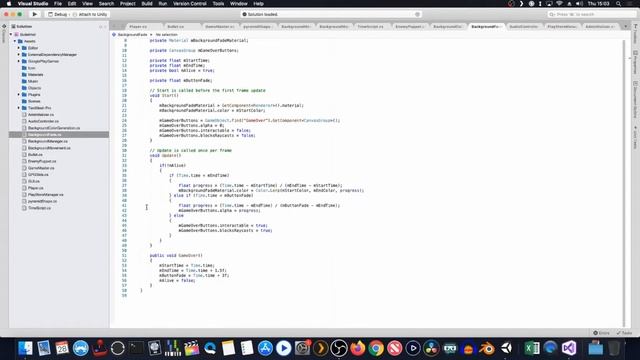
Task: Open Terminal from the dock
Action: coord(136,348)
